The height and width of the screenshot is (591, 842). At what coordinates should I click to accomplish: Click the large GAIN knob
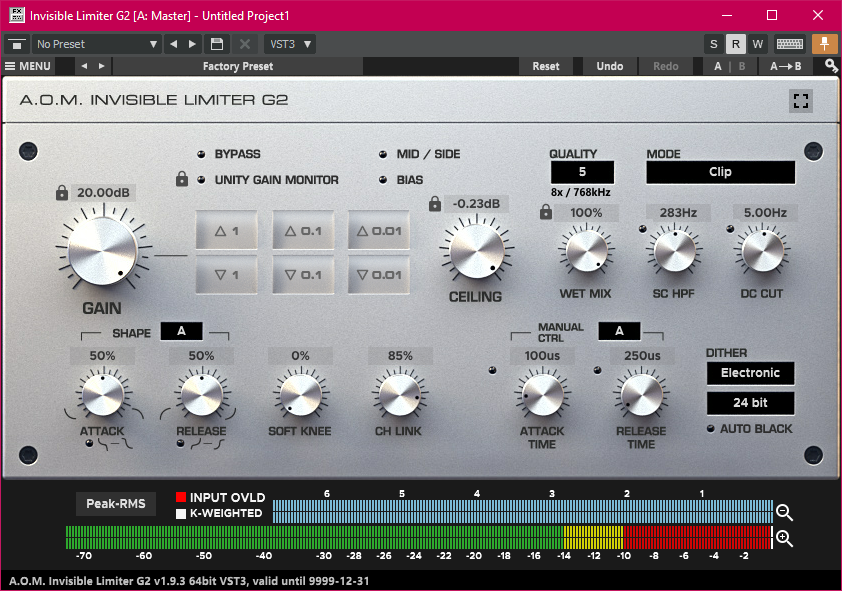[103, 251]
